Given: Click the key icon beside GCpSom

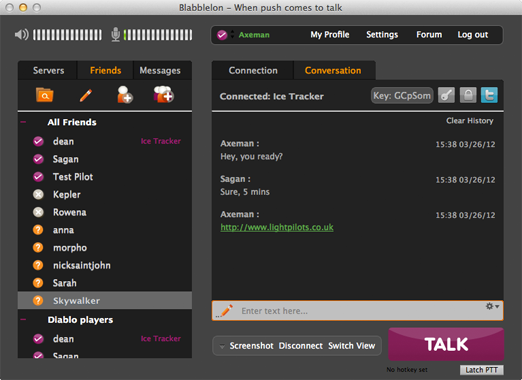Looking at the screenshot, I should (x=446, y=96).
